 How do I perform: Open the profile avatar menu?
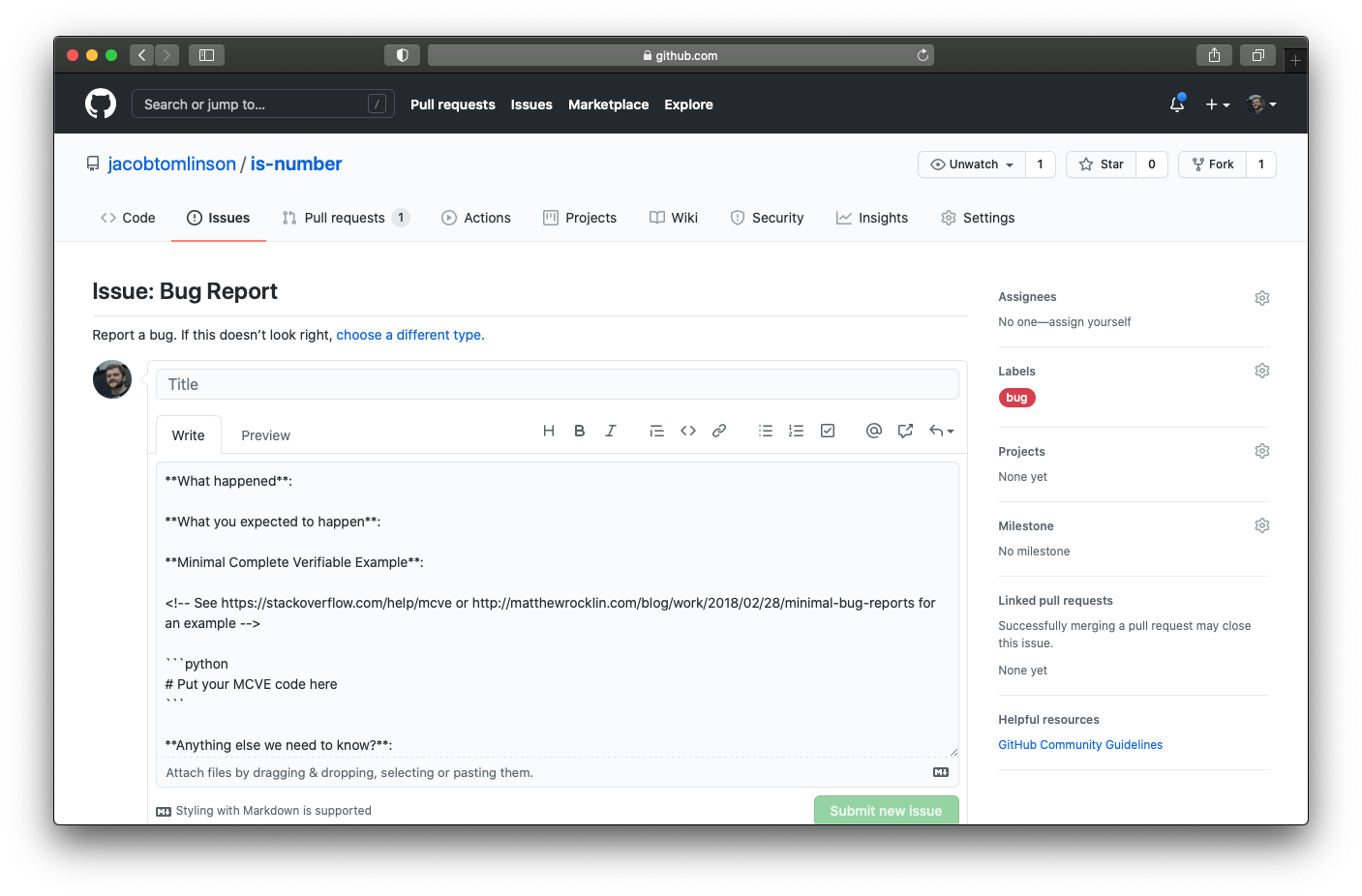(1261, 104)
